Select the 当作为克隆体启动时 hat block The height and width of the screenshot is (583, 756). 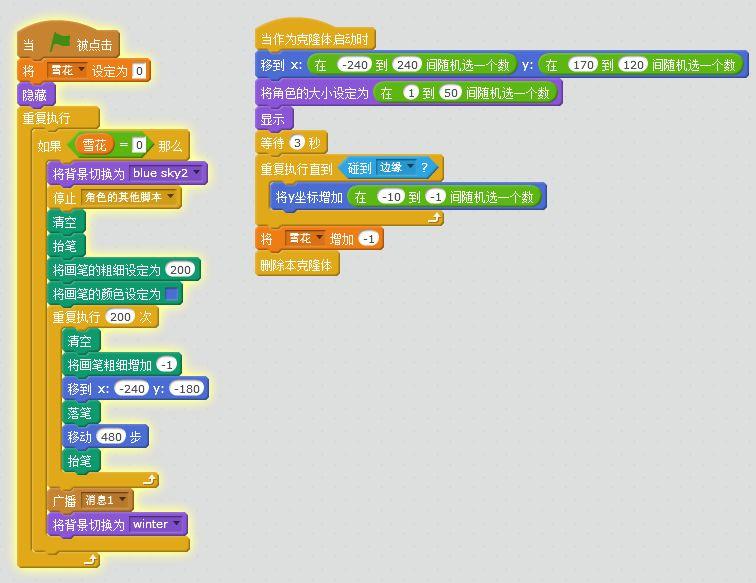(x=314, y=37)
